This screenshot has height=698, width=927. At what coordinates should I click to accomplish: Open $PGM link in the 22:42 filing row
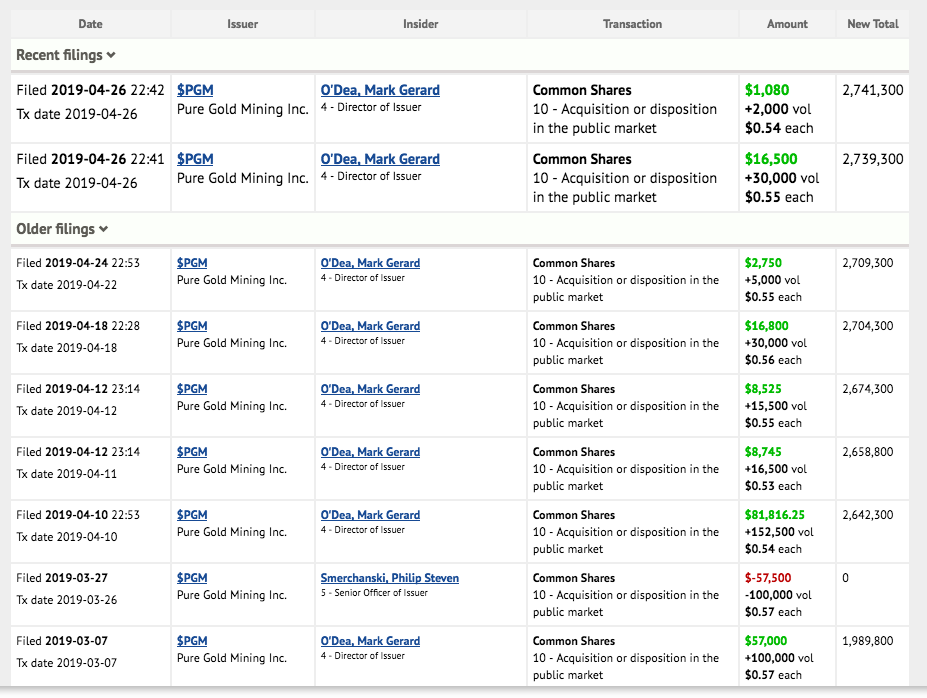(x=195, y=90)
